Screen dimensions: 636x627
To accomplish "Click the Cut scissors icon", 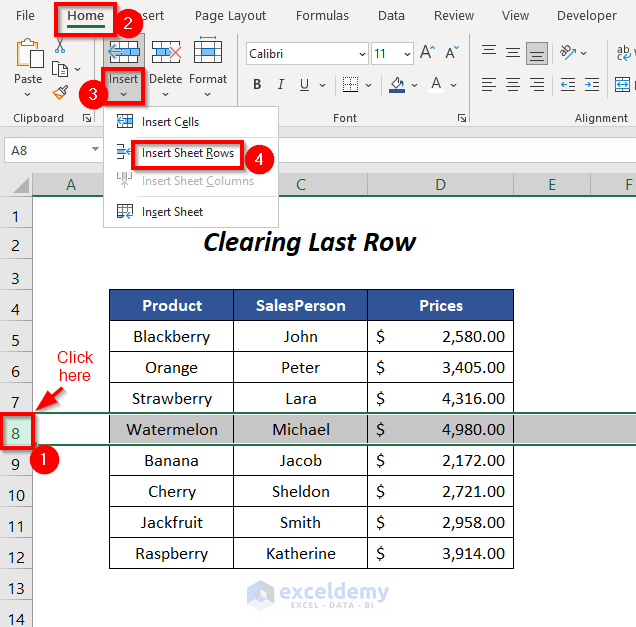I will (60, 45).
